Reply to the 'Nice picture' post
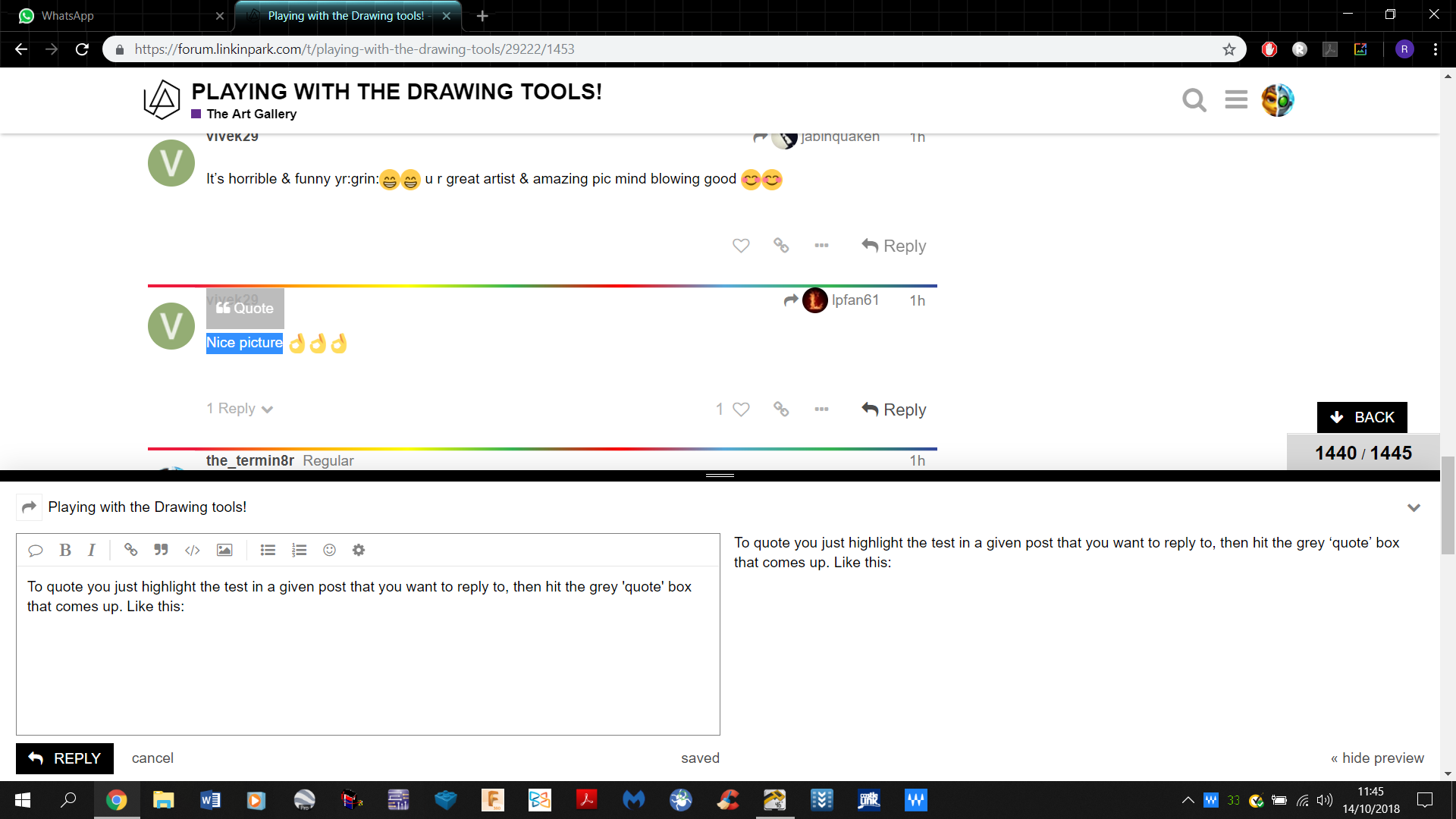This screenshot has height=819, width=1456. 894,409
